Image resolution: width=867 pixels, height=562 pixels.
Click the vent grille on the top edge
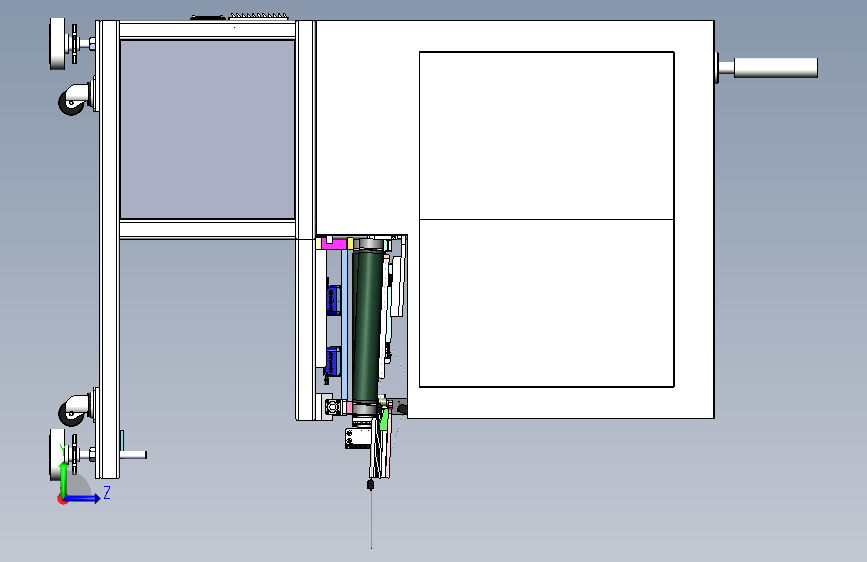(x=258, y=16)
